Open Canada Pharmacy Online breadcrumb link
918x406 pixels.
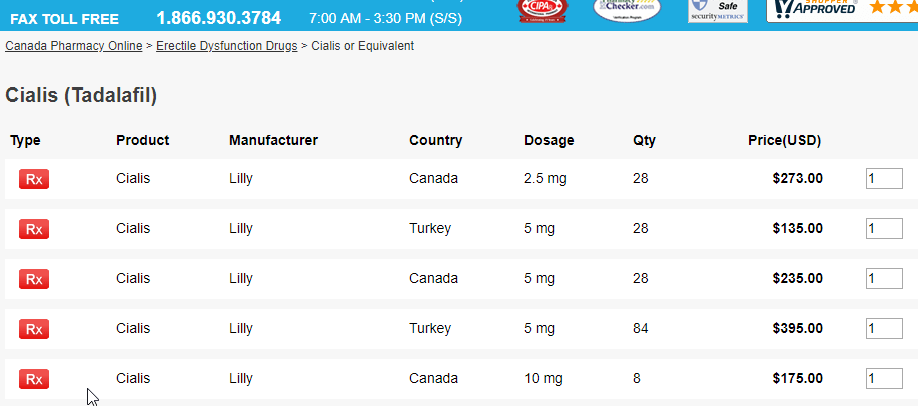coord(74,46)
